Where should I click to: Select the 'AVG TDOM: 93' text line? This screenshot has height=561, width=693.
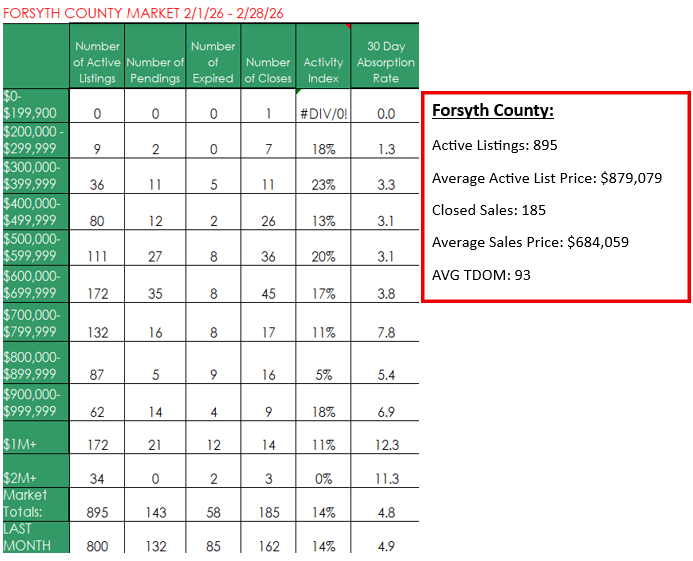tap(481, 274)
